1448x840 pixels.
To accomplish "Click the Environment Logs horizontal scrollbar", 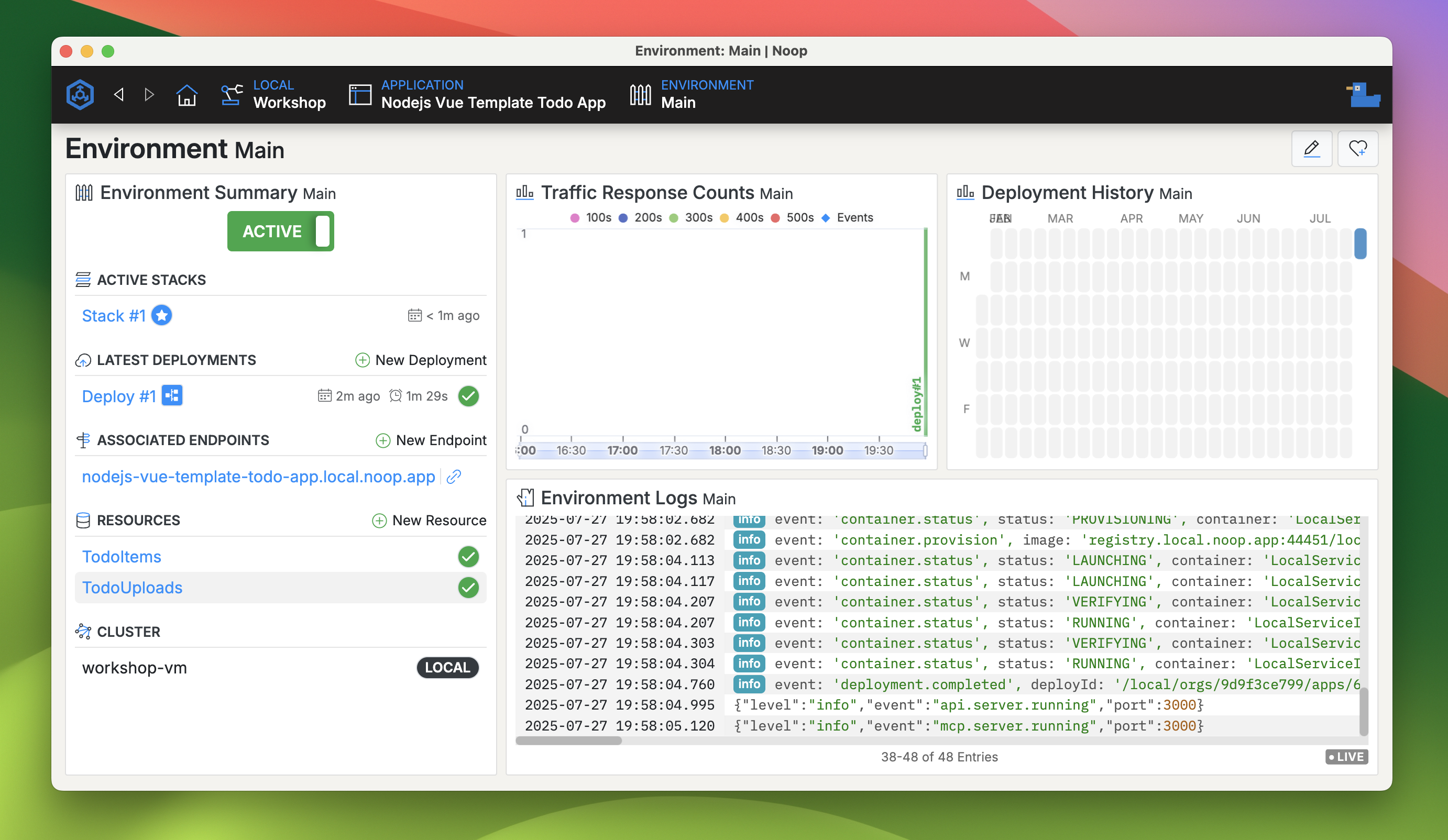I will click(569, 741).
